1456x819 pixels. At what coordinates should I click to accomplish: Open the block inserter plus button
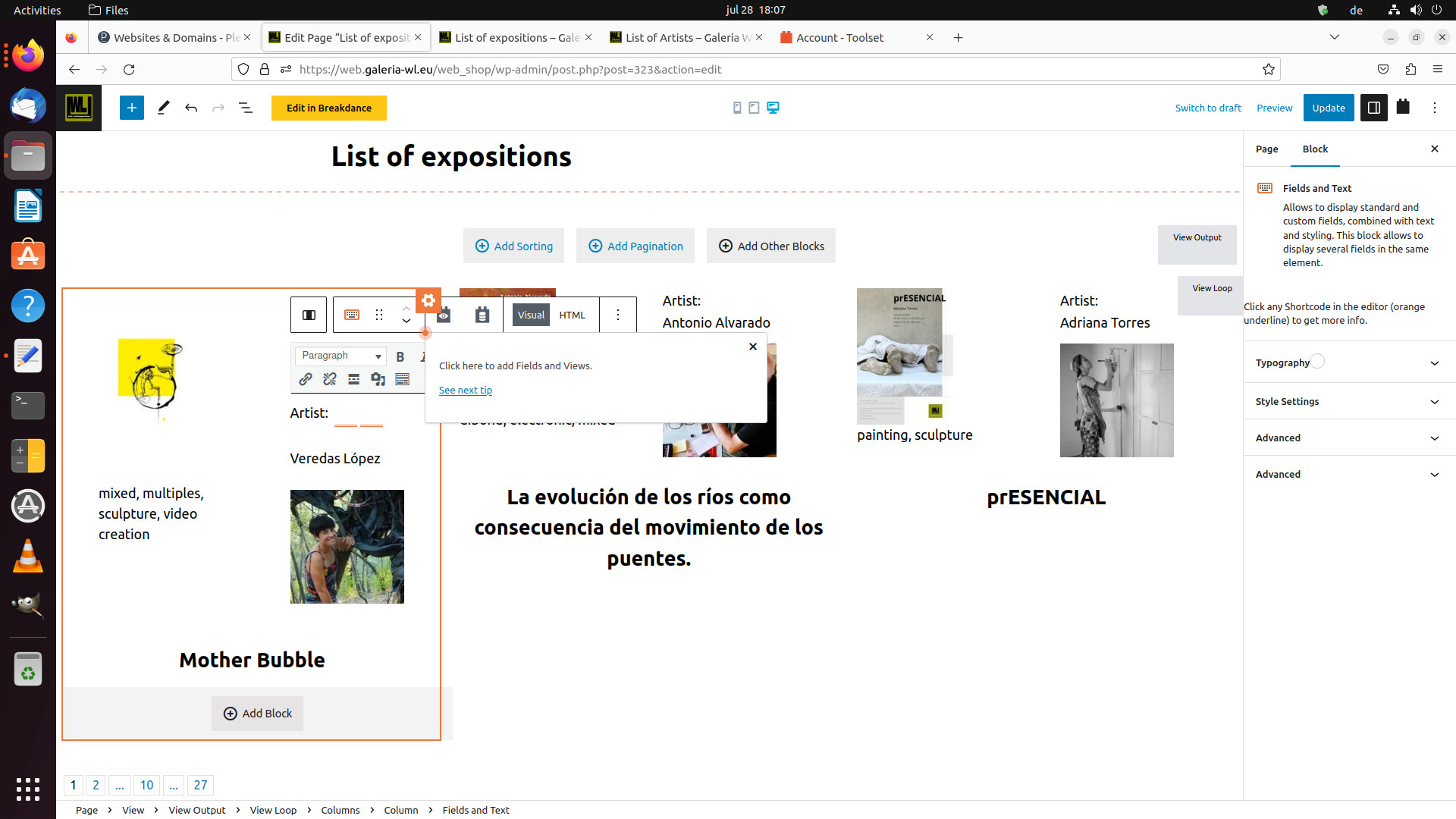click(131, 108)
